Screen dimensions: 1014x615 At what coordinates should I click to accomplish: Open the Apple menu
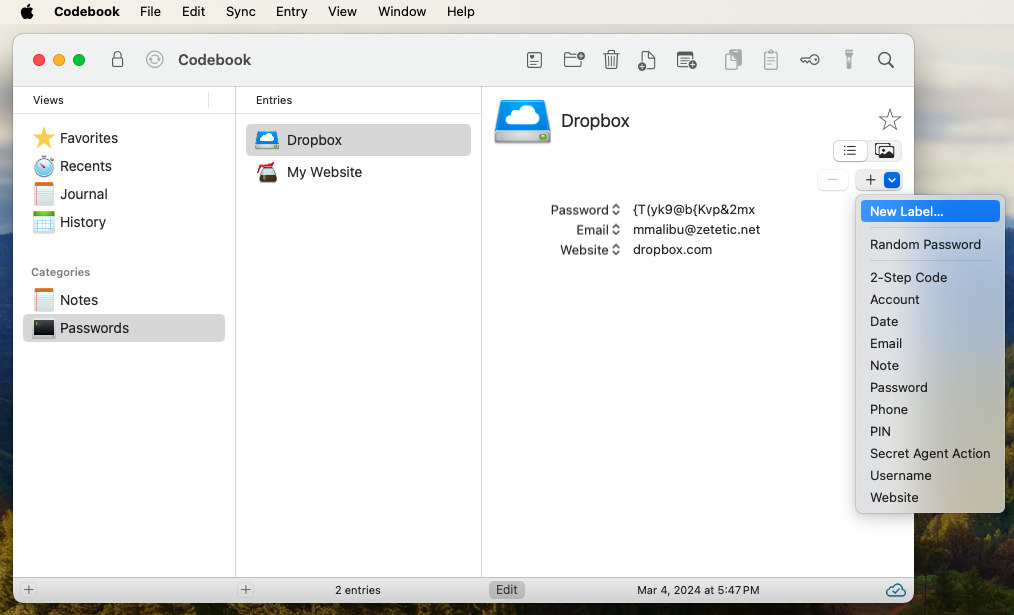pos(27,12)
